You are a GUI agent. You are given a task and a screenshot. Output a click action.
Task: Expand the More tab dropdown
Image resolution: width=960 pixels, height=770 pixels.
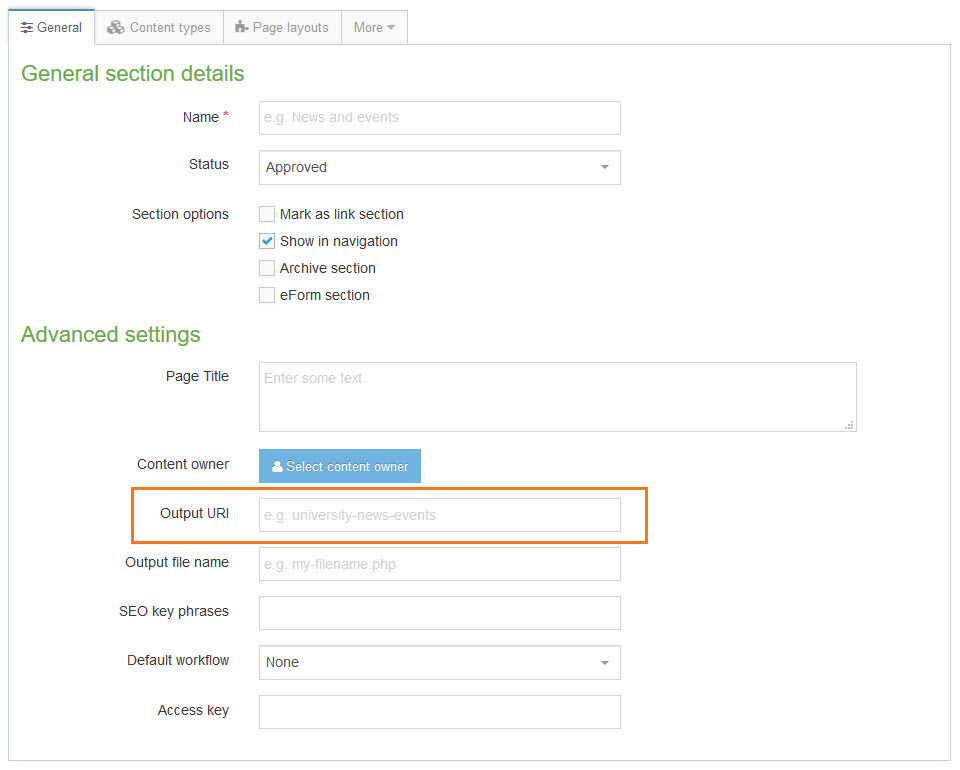pyautogui.click(x=374, y=27)
